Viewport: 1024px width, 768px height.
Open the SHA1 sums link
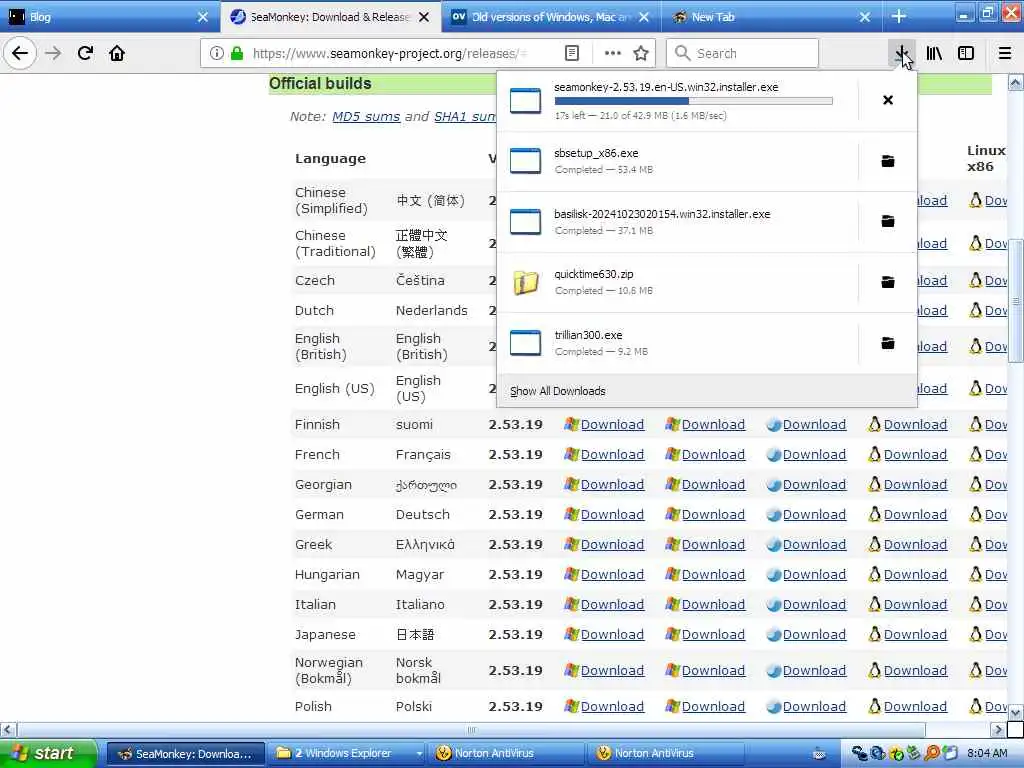click(x=465, y=116)
